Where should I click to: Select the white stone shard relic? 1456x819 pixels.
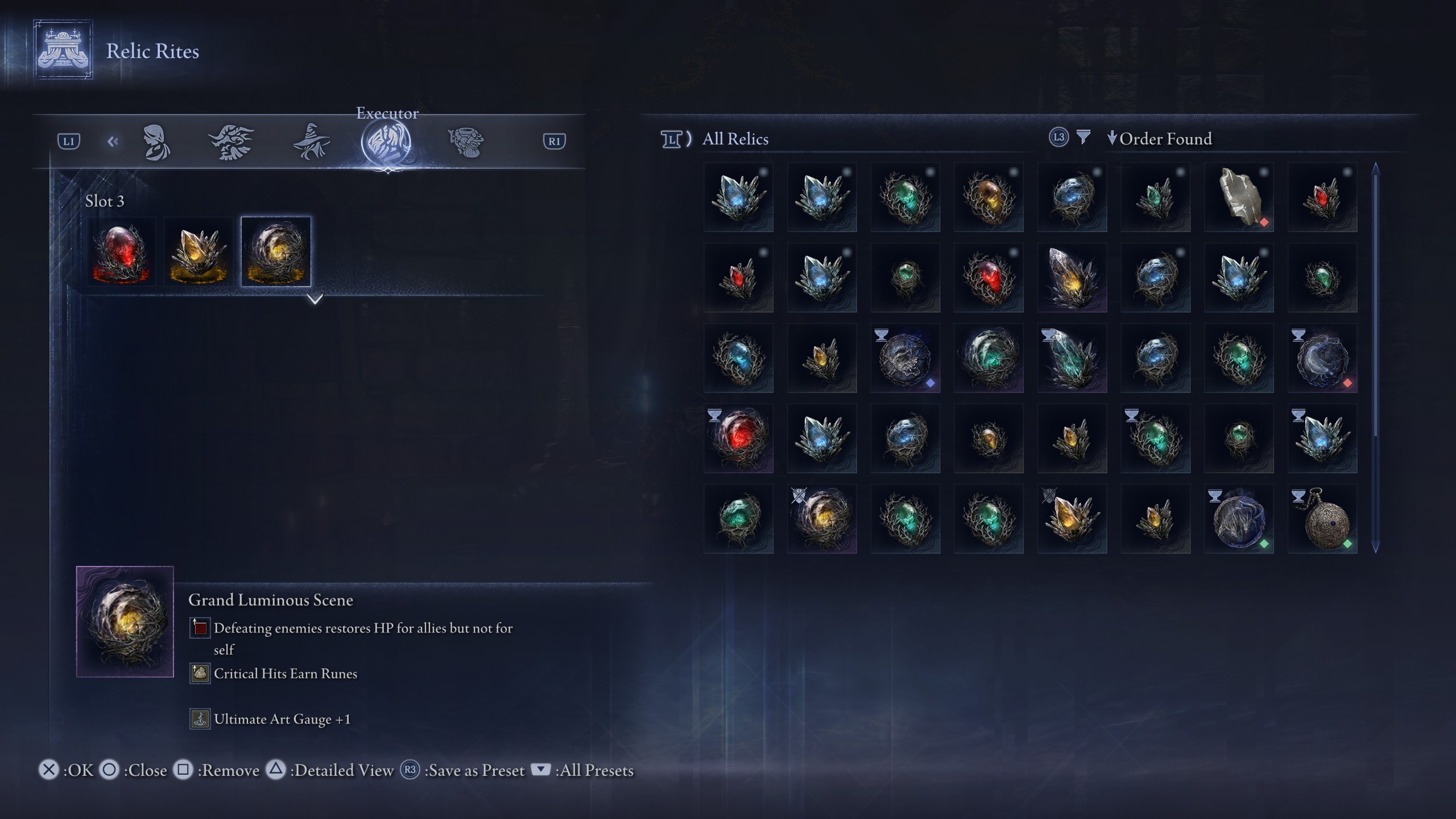[x=1239, y=197]
